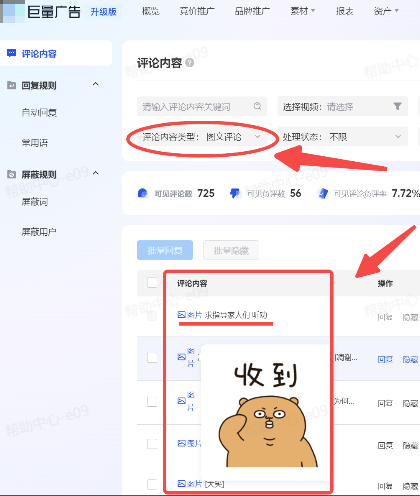420x496 pixels.
Task: Open 自动回复 in the sidebar
Action: (x=39, y=113)
